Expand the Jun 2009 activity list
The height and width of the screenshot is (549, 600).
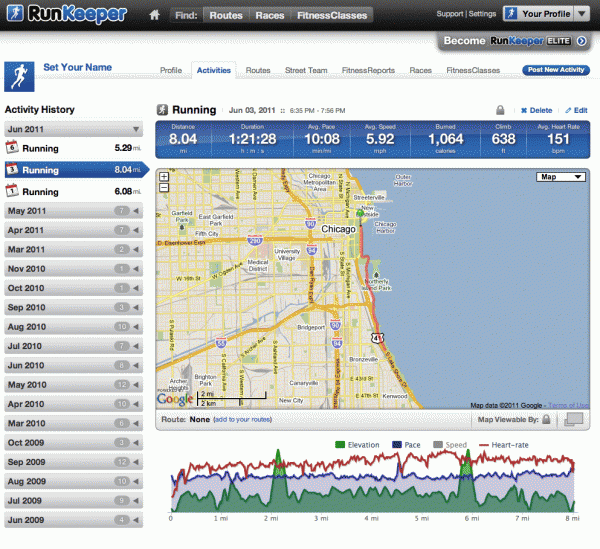coord(73,520)
